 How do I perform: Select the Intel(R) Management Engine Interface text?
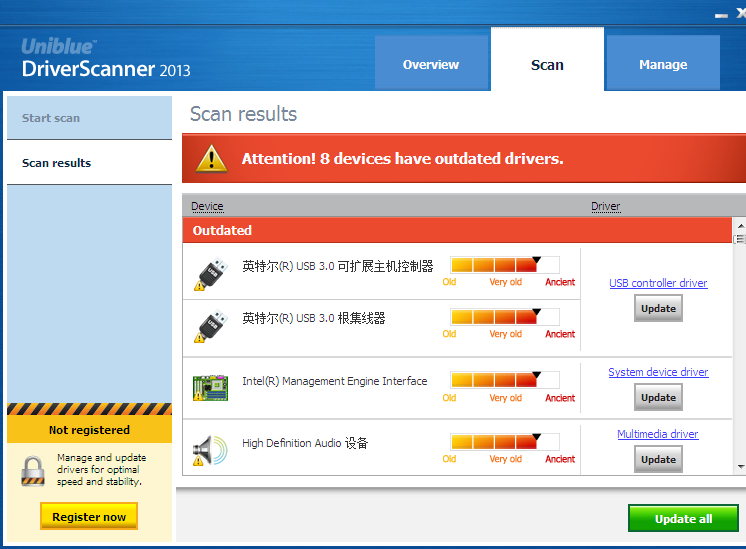[334, 381]
